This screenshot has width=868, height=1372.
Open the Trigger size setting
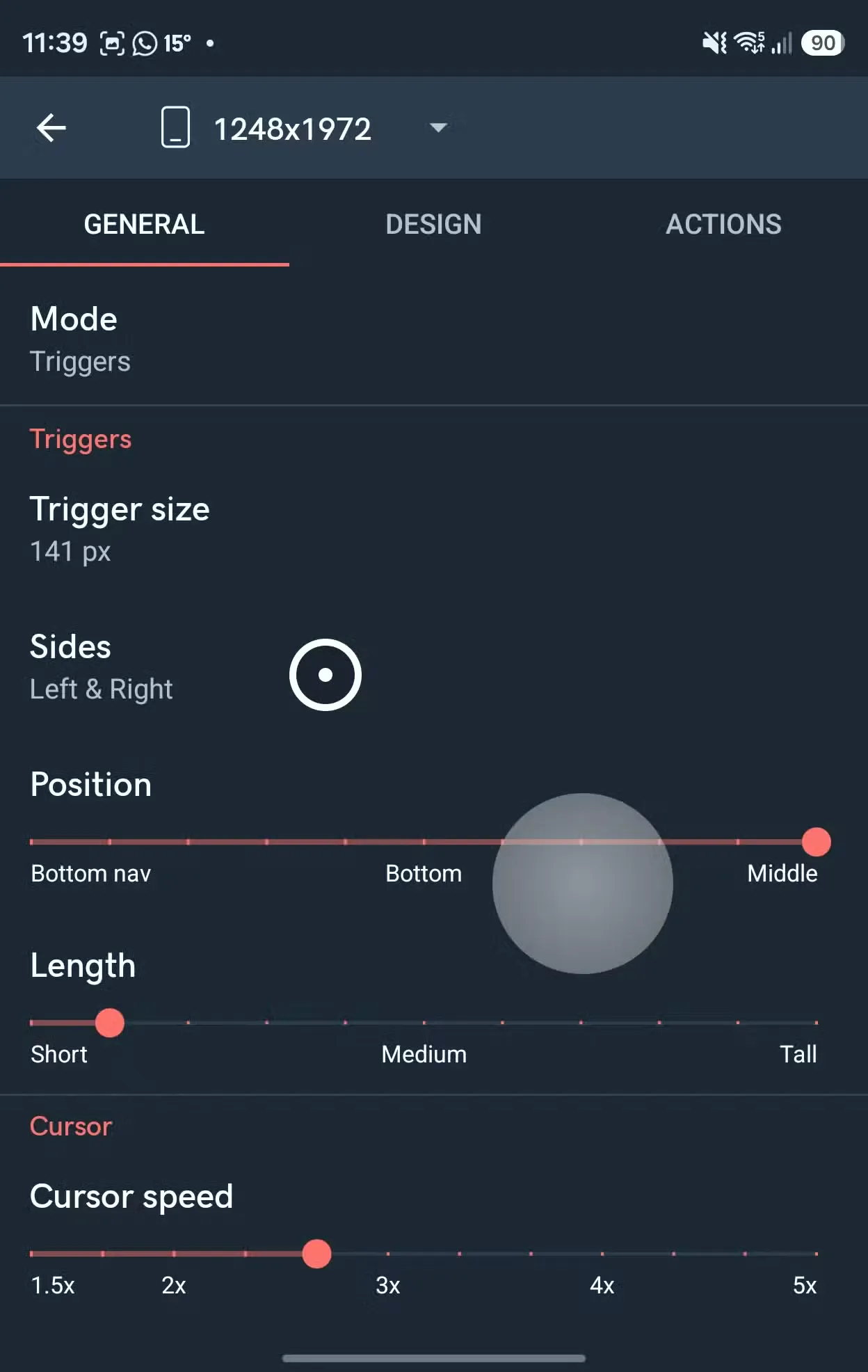point(434,530)
